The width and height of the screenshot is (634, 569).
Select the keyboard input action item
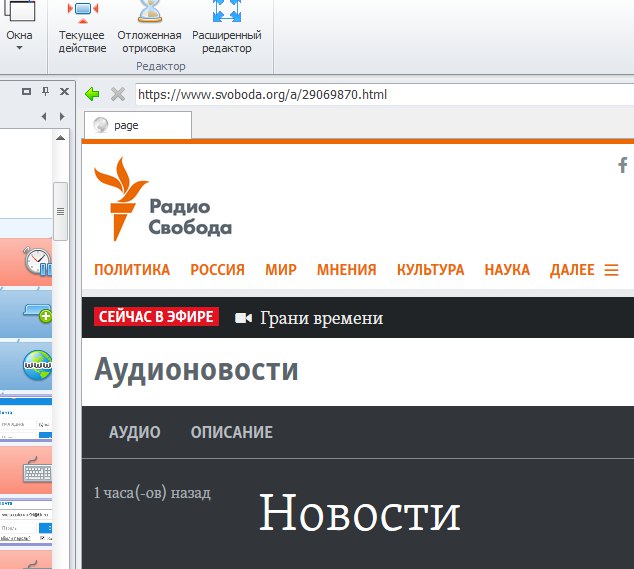coord(26,470)
